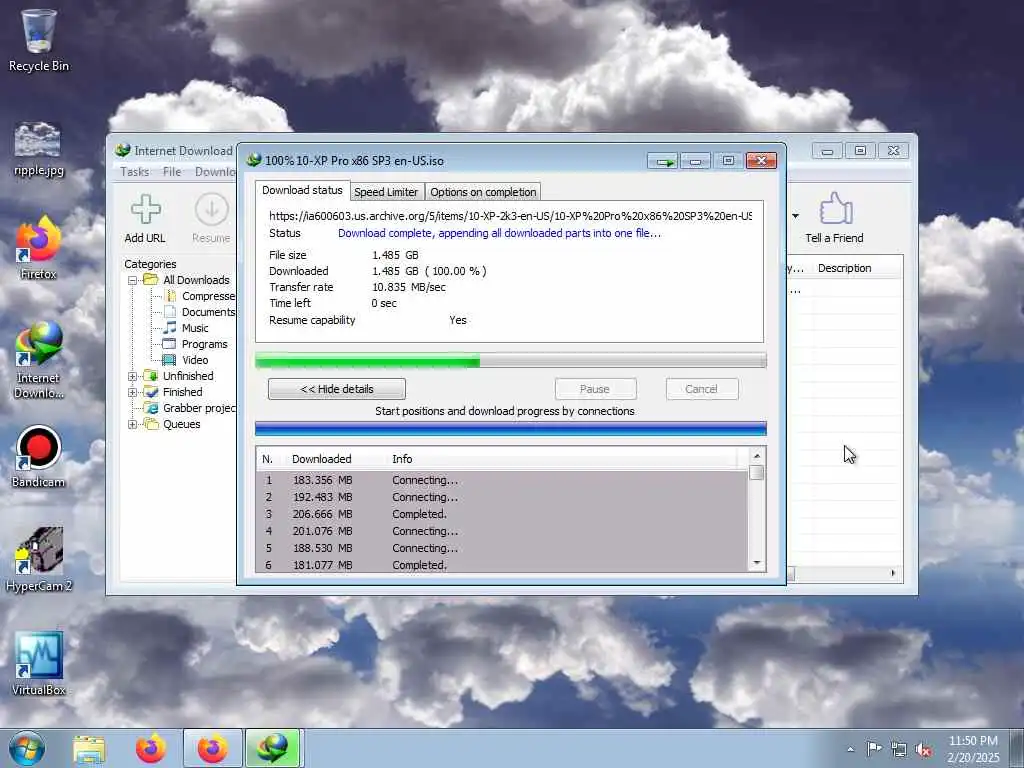Expand the Queues category

point(133,424)
